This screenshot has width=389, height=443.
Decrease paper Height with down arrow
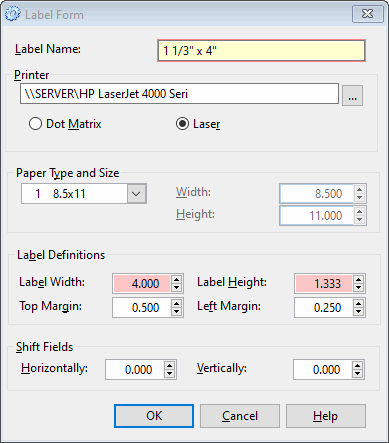click(x=359, y=219)
